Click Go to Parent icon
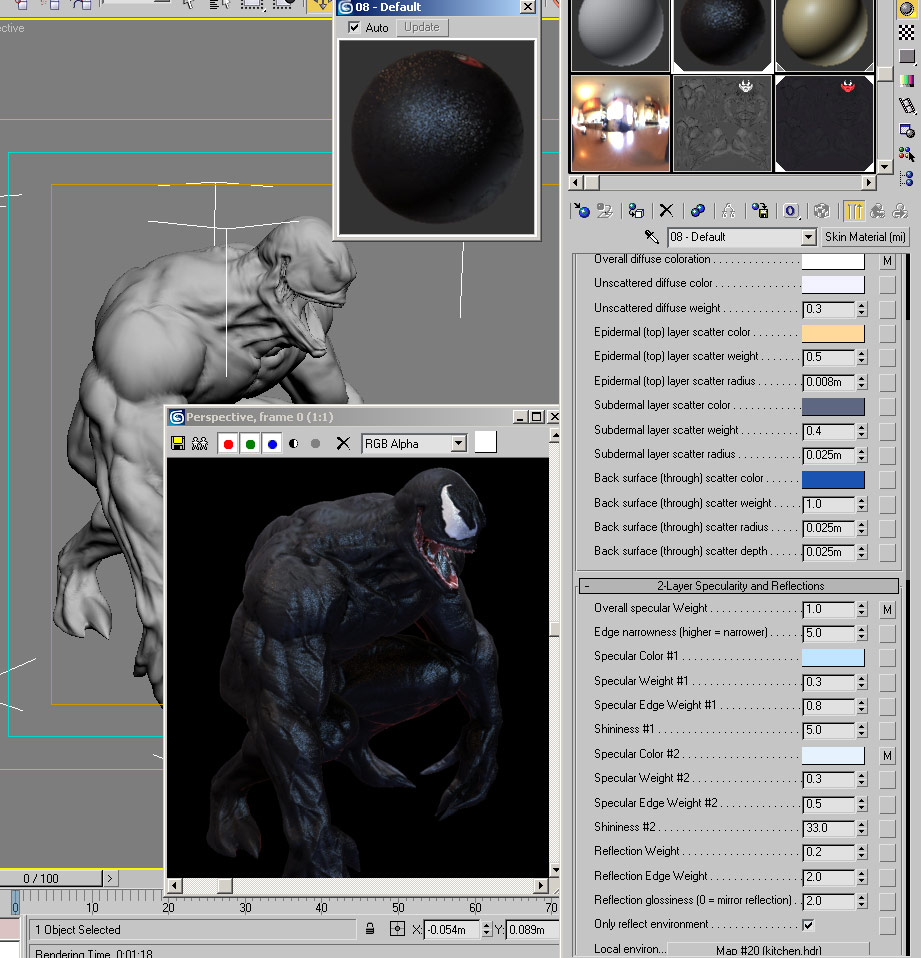Screen dimensions: 921x958 click(x=878, y=211)
